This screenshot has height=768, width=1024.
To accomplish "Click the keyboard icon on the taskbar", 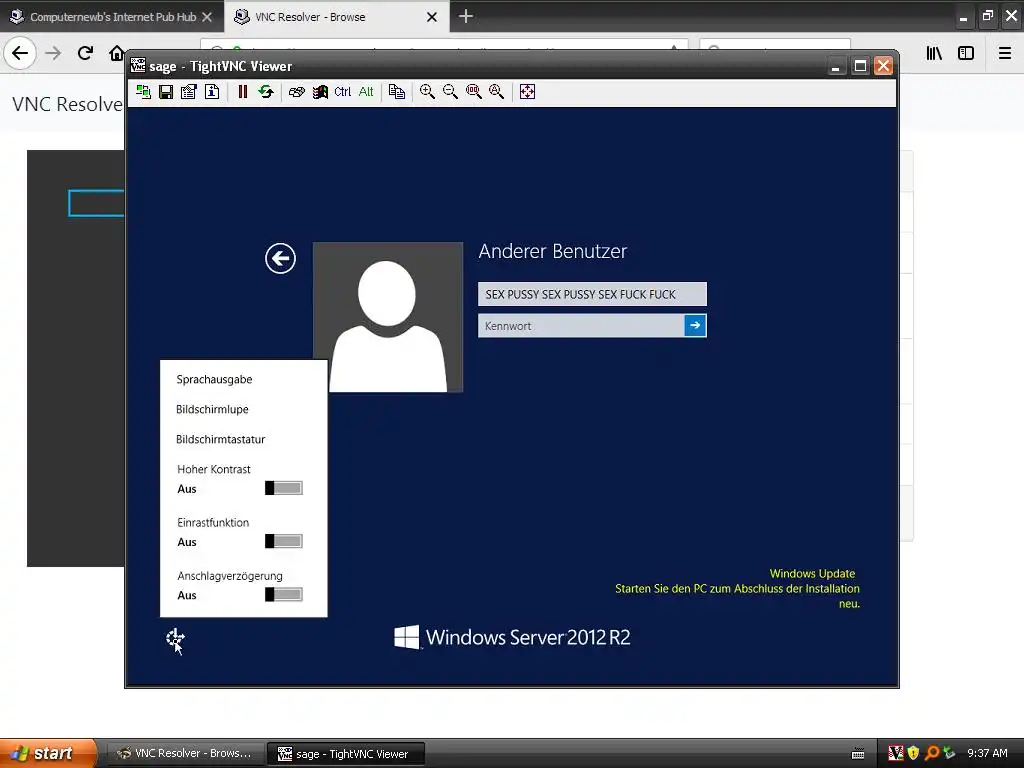I will coord(858,754).
